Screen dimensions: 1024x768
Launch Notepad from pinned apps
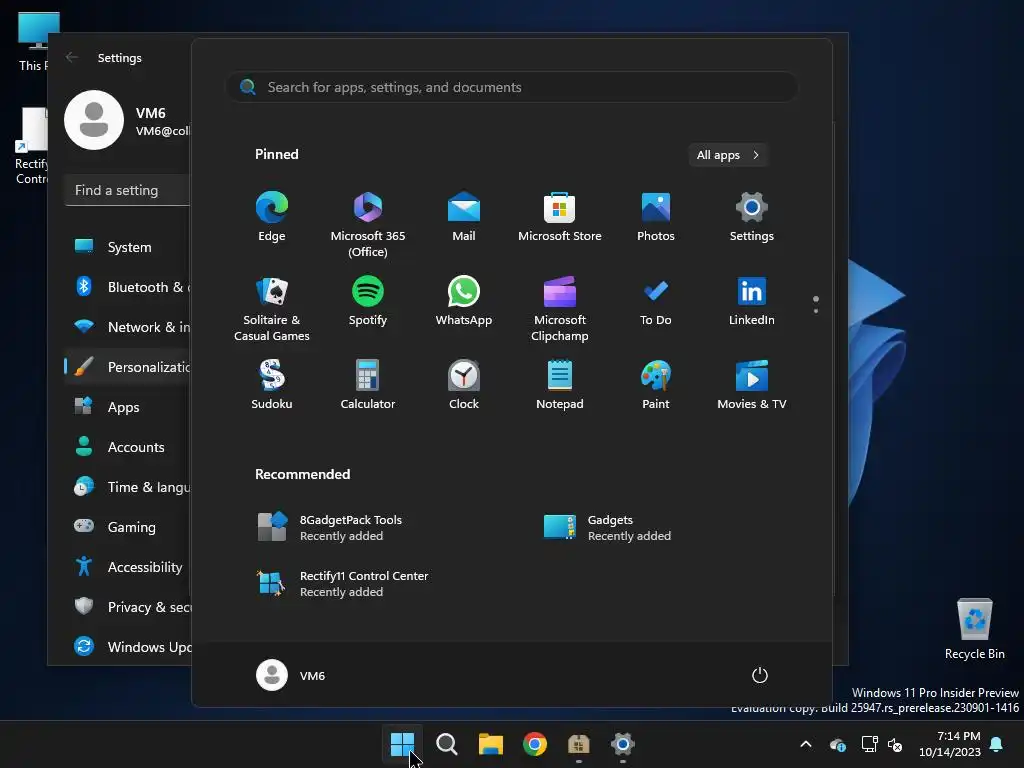[x=560, y=385]
